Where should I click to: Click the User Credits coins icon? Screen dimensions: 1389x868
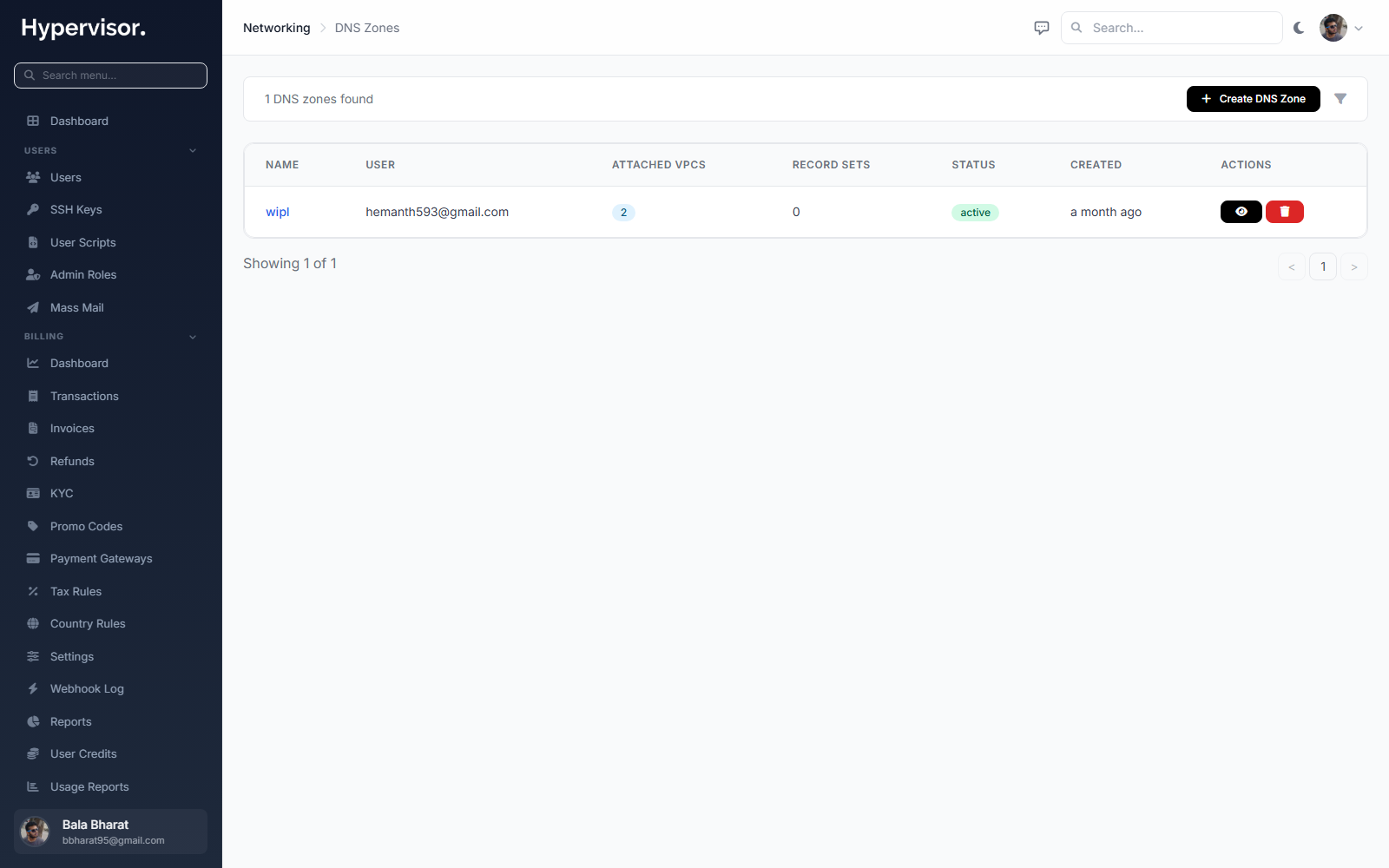click(x=33, y=753)
